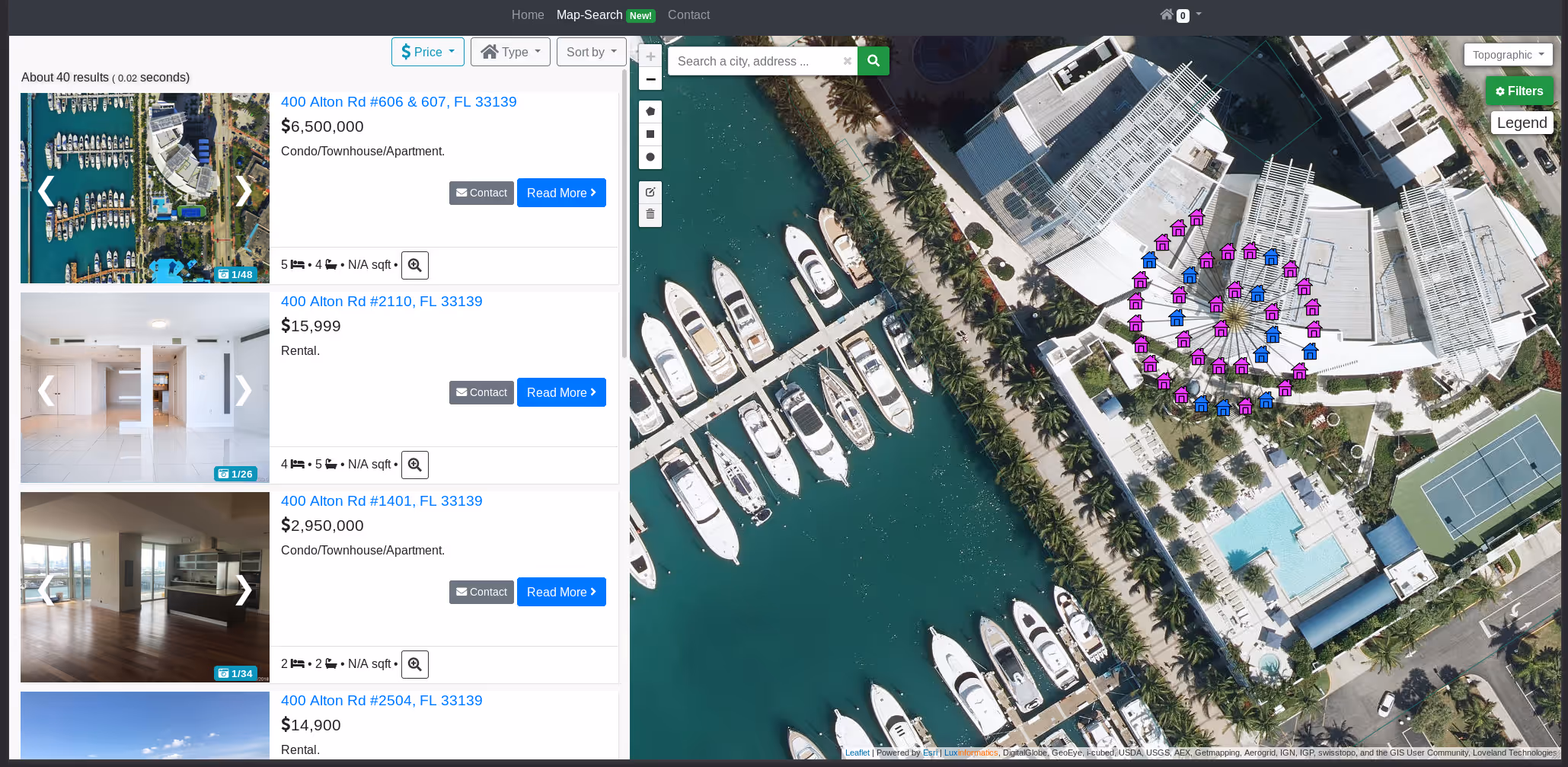Select the draw polygon map tool

pyautogui.click(x=650, y=111)
